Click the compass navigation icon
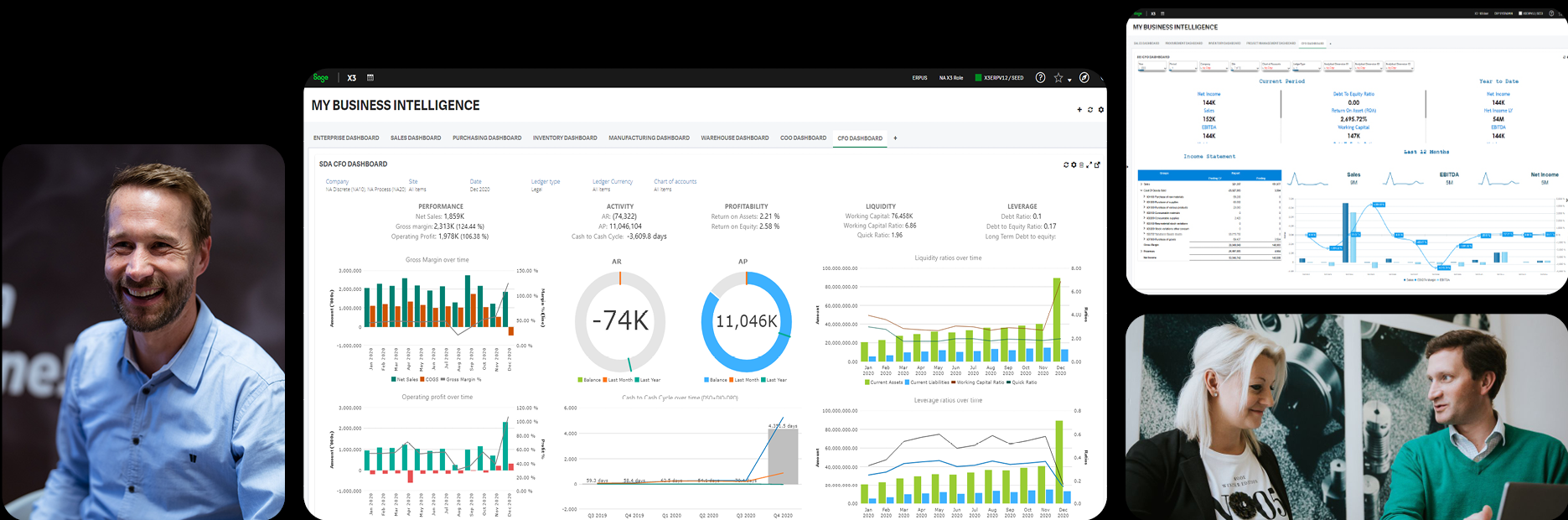The width and height of the screenshot is (1568, 520). [x=1084, y=78]
